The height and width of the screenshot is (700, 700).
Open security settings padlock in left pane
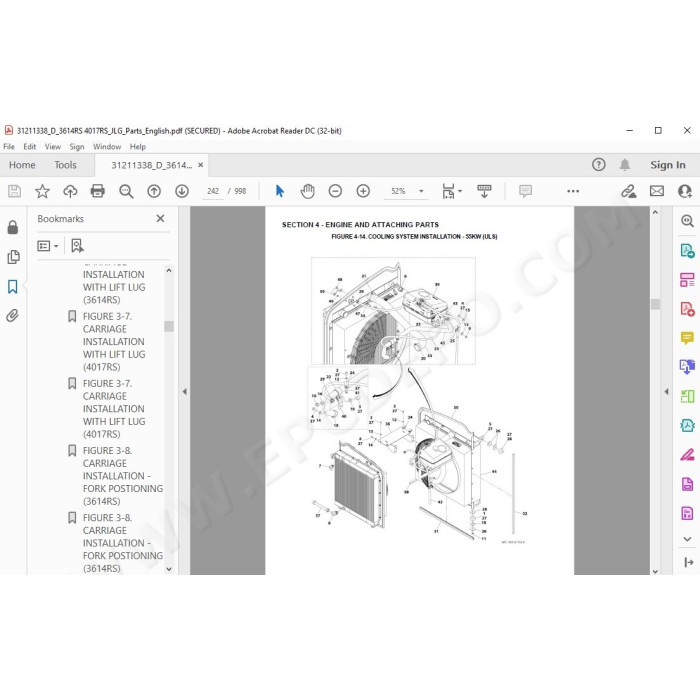tap(12, 227)
